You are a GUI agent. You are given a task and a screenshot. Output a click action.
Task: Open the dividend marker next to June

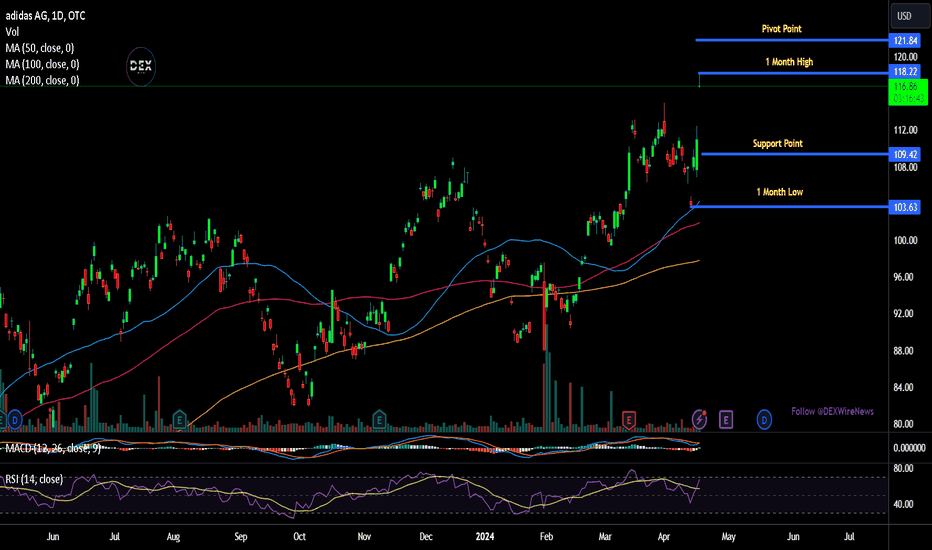coord(15,420)
